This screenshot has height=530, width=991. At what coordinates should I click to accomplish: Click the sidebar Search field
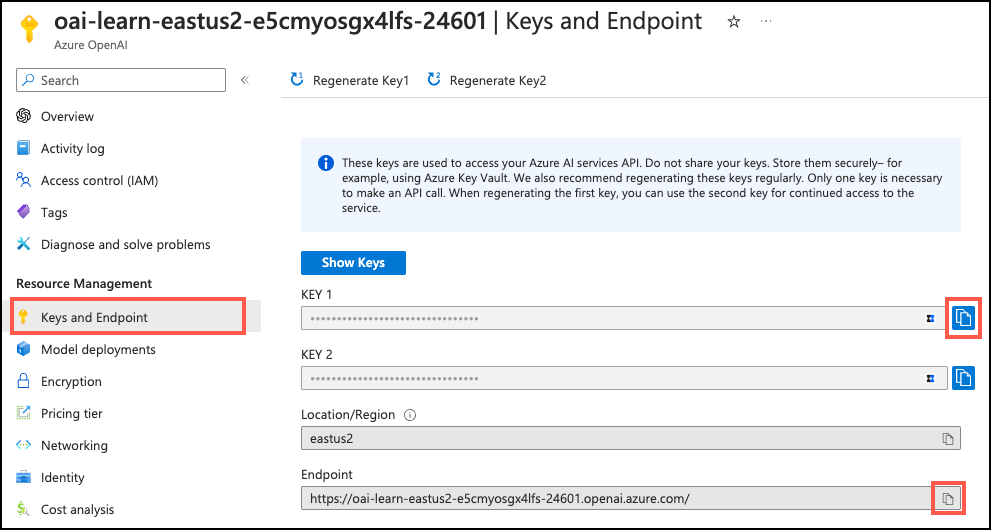(x=121, y=80)
